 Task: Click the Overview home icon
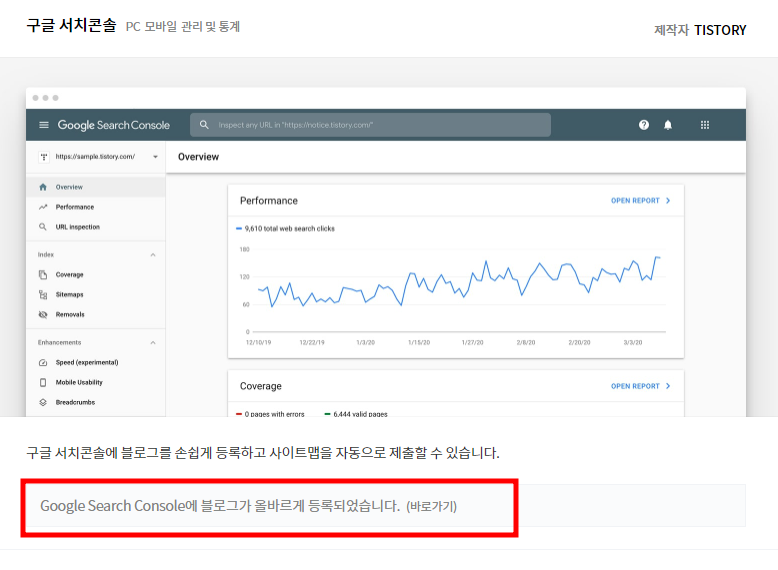tap(43, 187)
